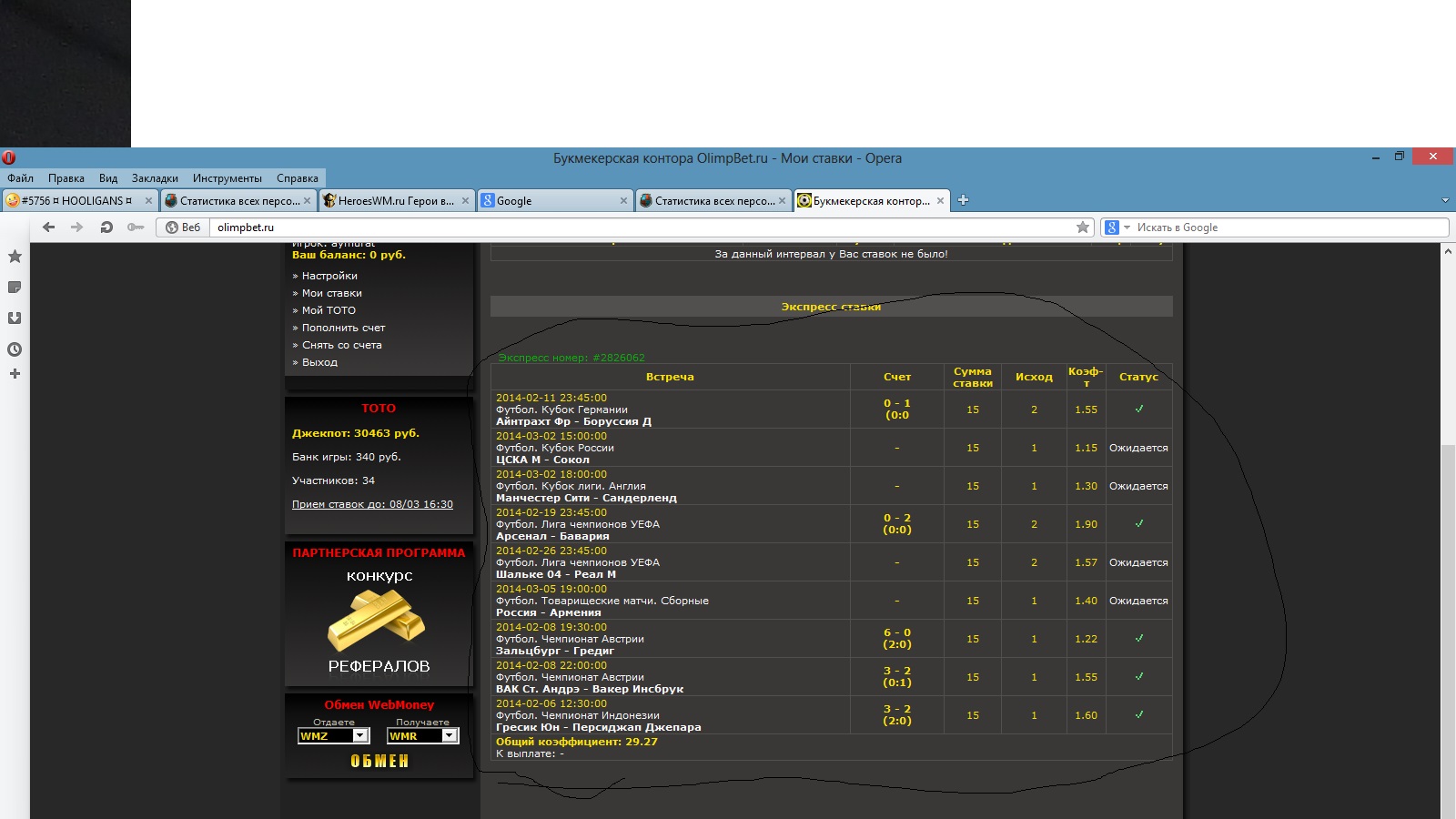Close the Букмекерская контора tab
The image size is (1456, 819).
click(940, 201)
